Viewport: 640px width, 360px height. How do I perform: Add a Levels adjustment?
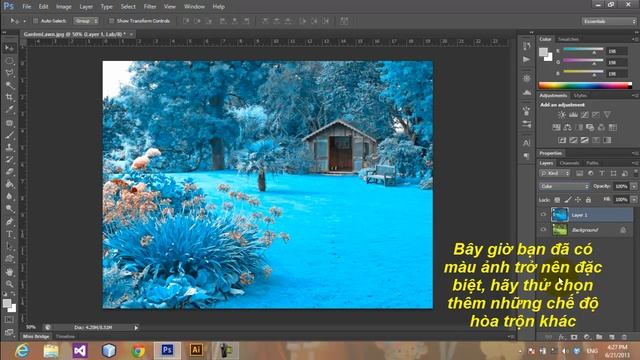coord(573,115)
